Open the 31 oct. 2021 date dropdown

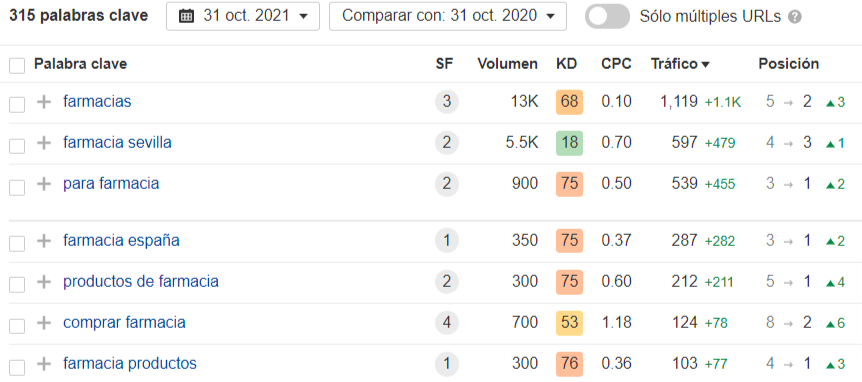[242, 16]
